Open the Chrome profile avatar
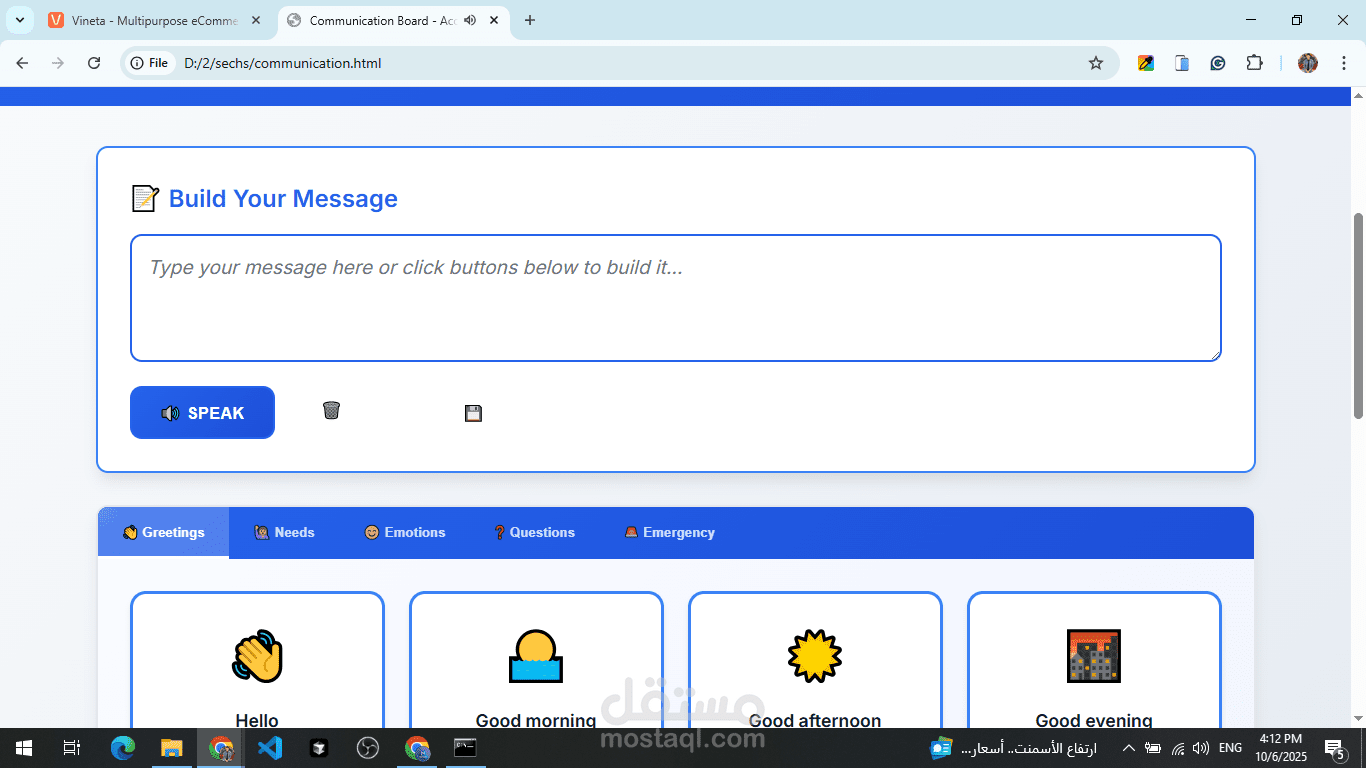The height and width of the screenshot is (768, 1366). [1308, 63]
